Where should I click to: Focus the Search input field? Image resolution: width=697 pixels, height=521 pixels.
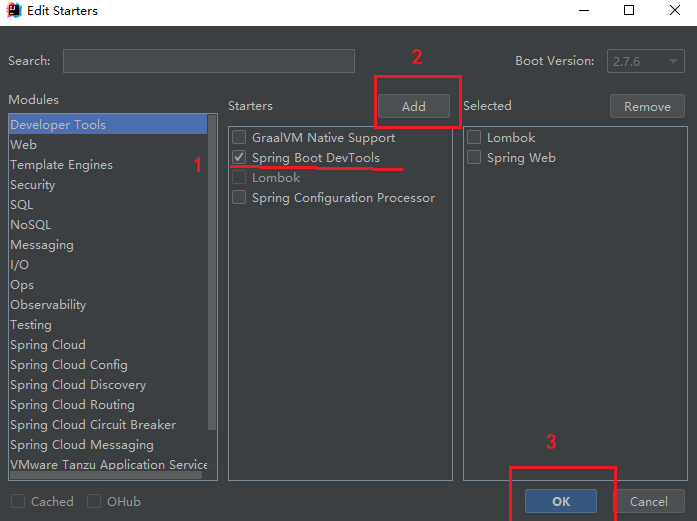click(x=209, y=61)
